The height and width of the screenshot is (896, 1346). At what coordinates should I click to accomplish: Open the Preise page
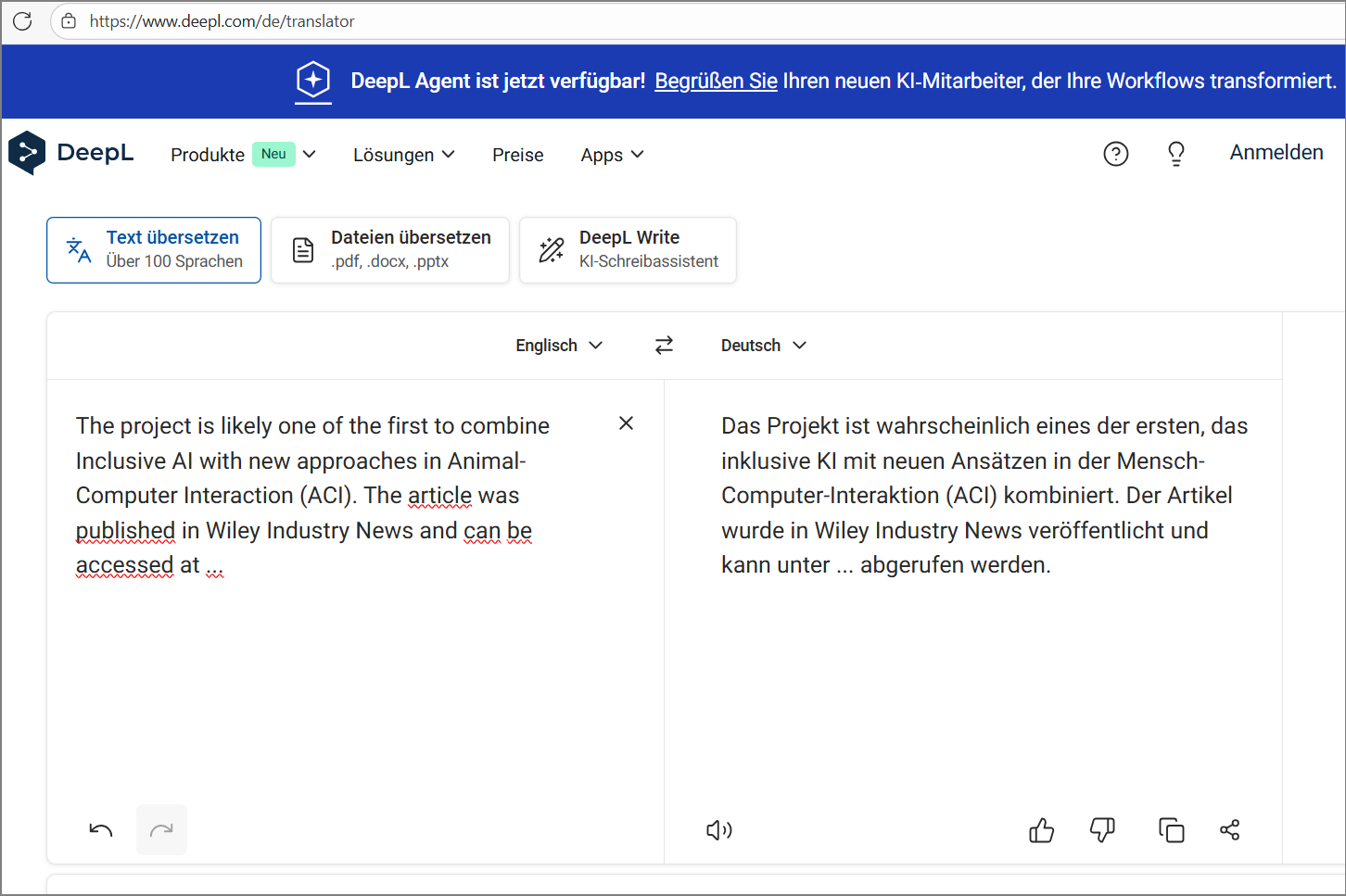(517, 155)
